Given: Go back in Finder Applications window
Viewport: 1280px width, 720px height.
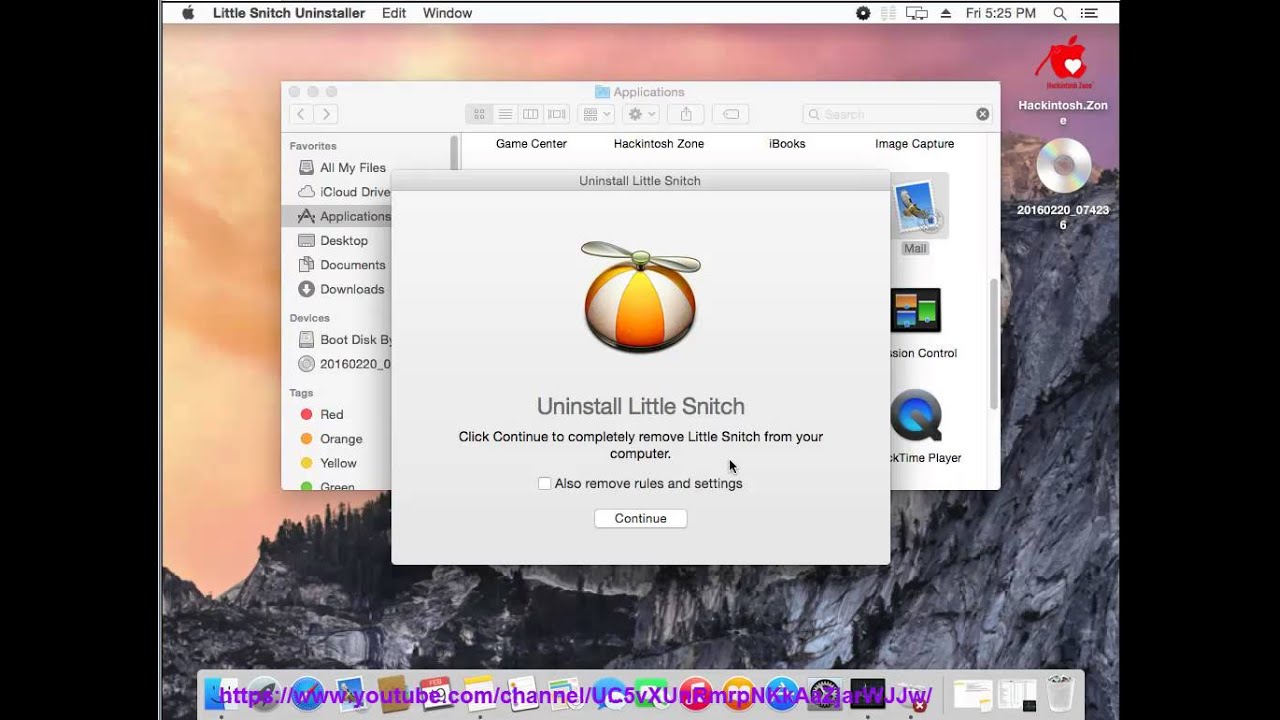Looking at the screenshot, I should point(301,114).
